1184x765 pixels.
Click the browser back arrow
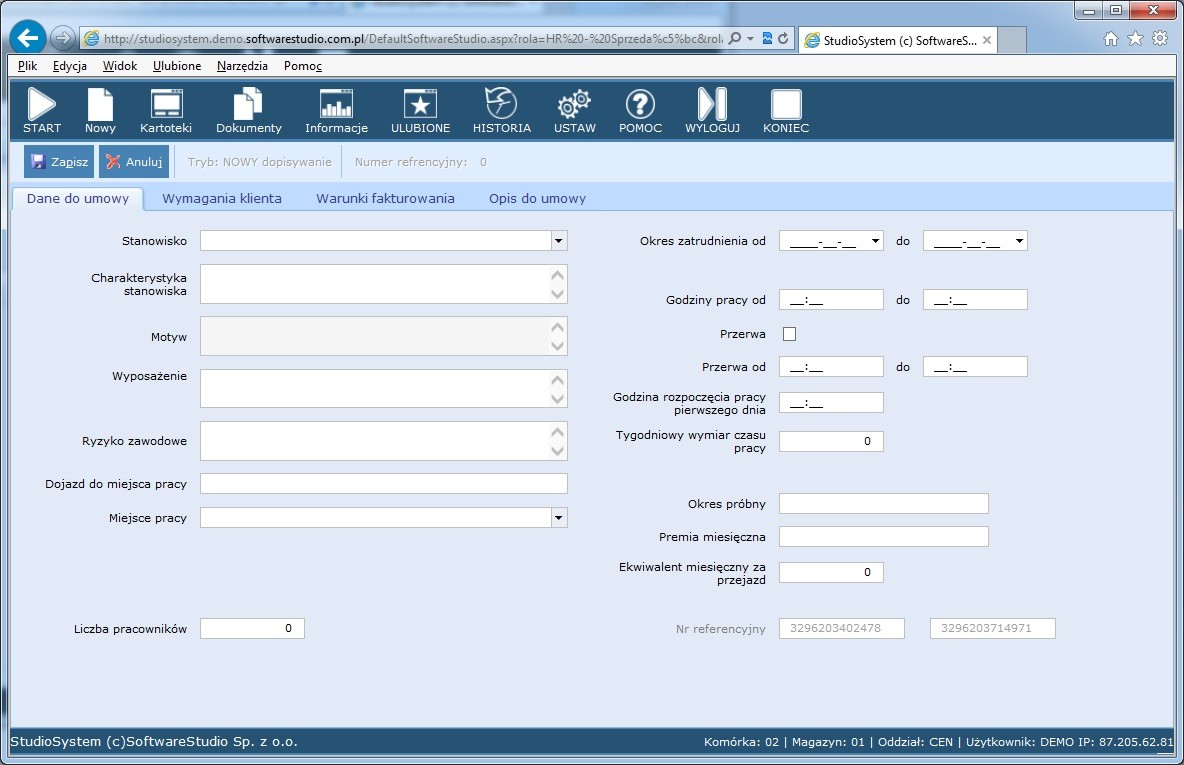(x=28, y=38)
